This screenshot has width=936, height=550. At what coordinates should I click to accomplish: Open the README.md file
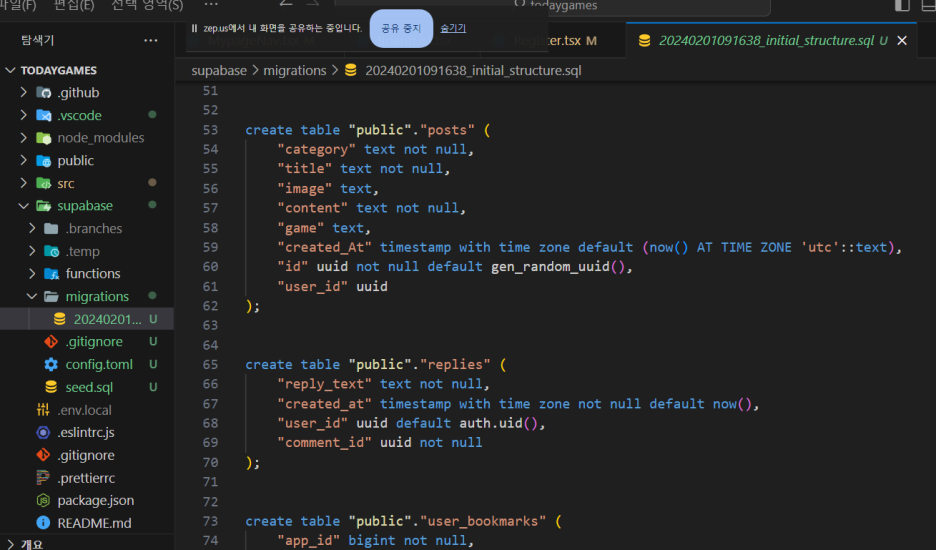click(94, 523)
